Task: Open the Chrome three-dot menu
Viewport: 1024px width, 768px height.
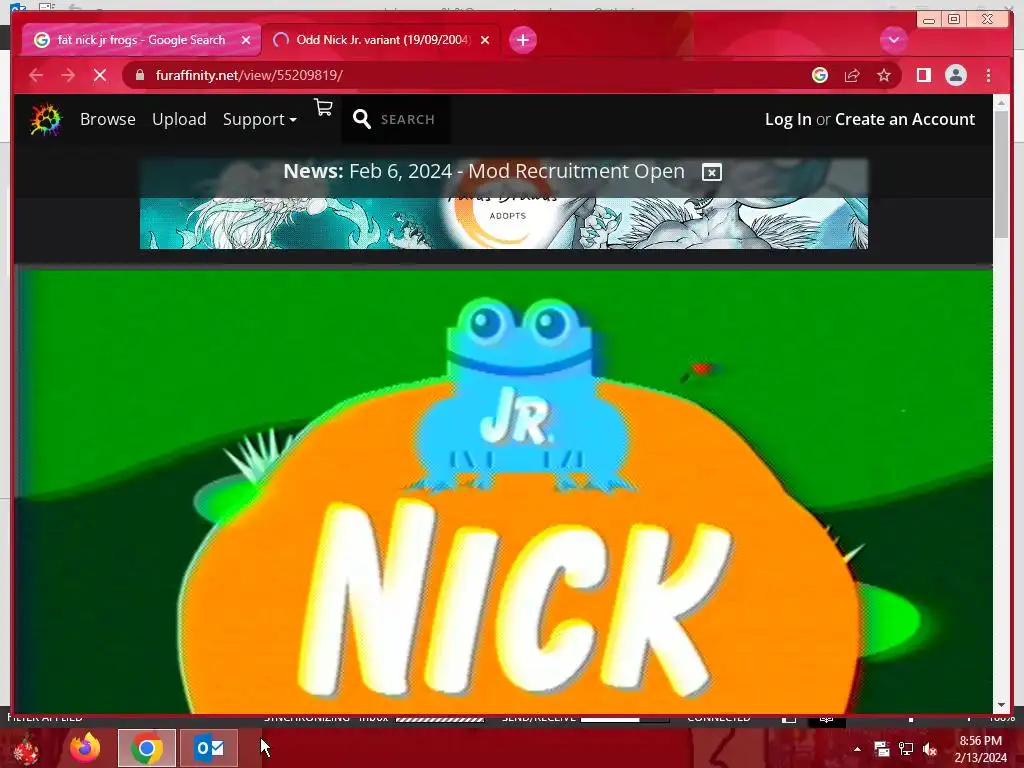Action: pyautogui.click(x=988, y=75)
